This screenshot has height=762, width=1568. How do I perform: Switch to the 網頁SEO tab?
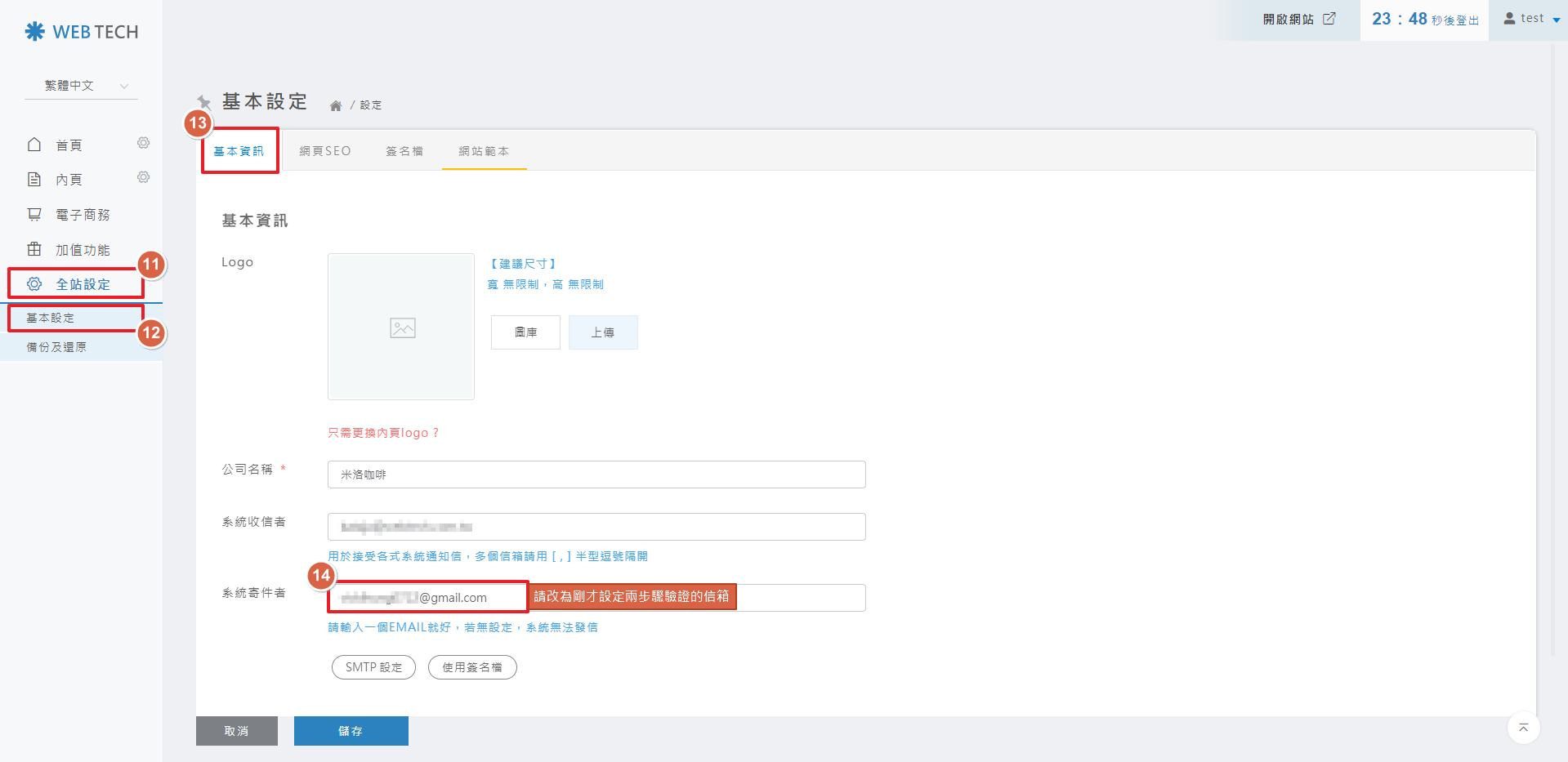[324, 151]
